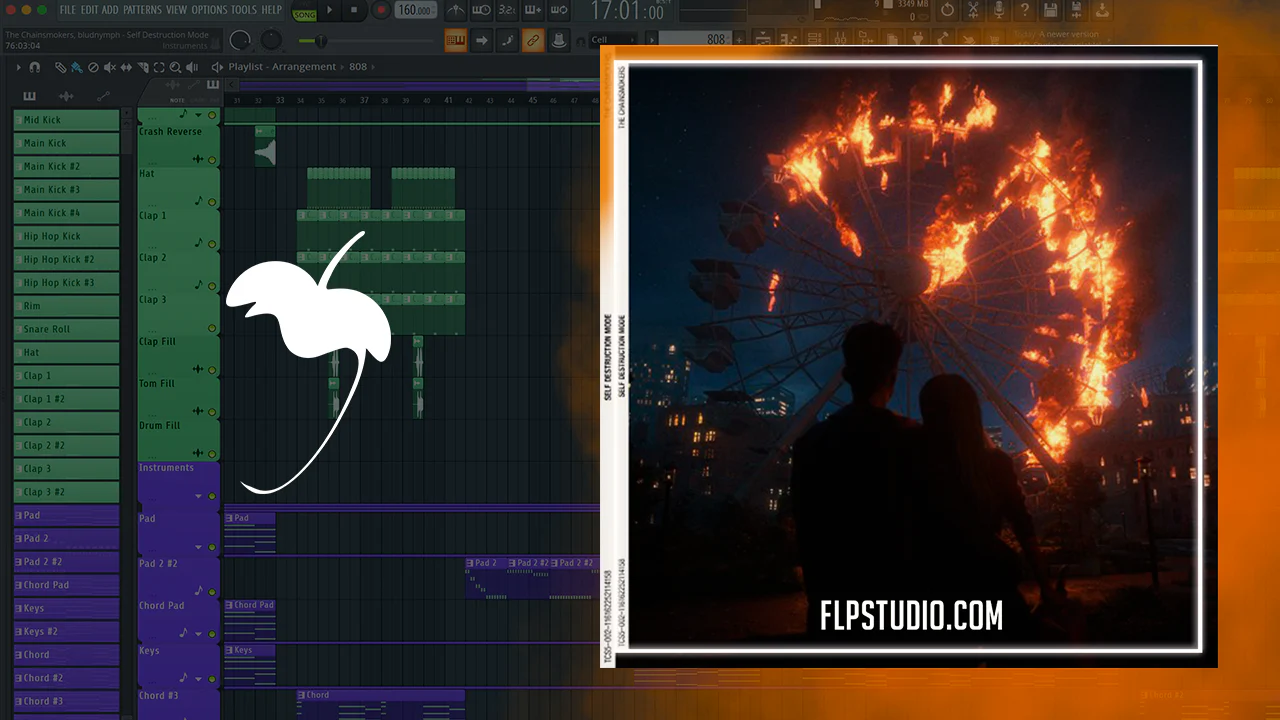Screen dimensions: 1280x720
Task: Open the FILE menu
Action: click(x=67, y=10)
